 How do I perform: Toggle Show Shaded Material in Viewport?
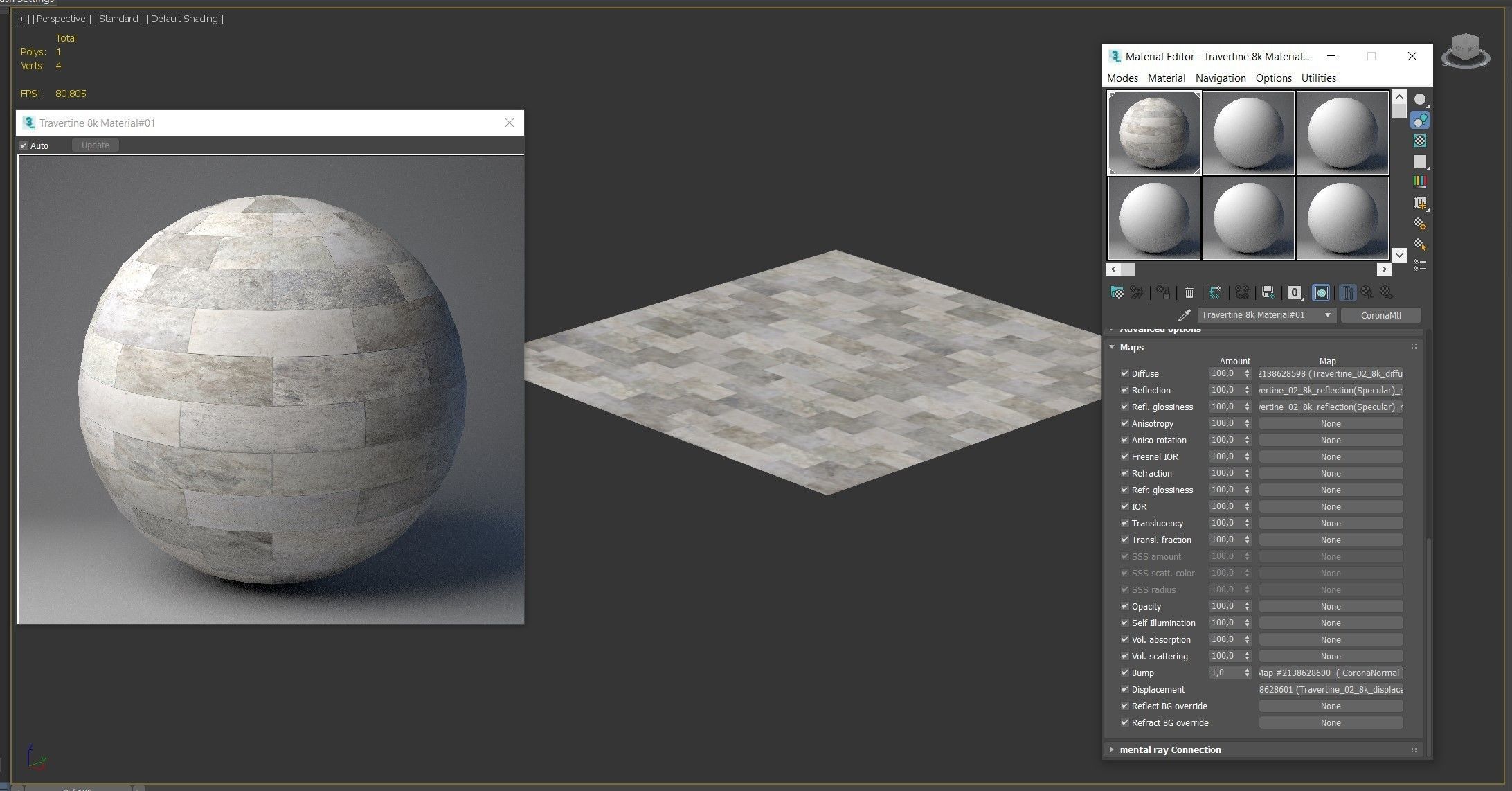pyautogui.click(x=1321, y=292)
